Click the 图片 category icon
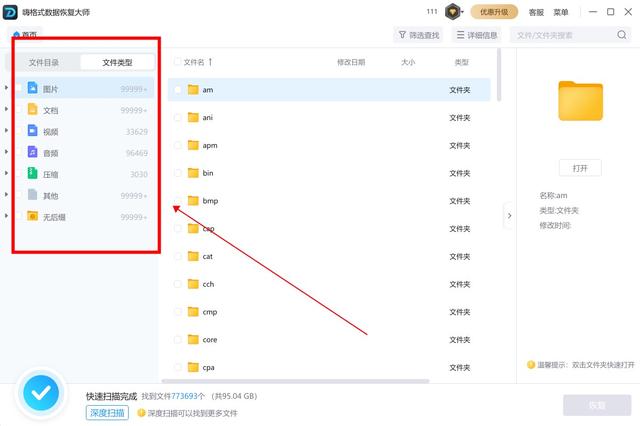 [x=32, y=88]
